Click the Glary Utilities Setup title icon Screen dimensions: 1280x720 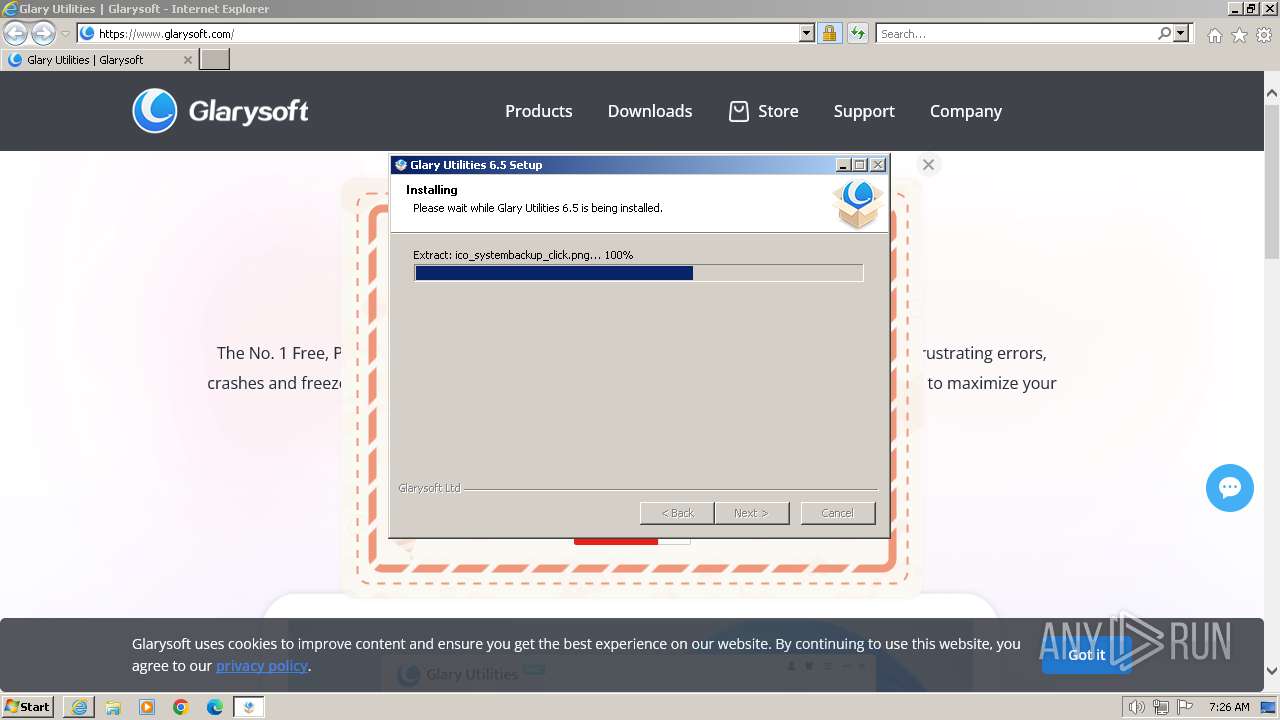(401, 165)
